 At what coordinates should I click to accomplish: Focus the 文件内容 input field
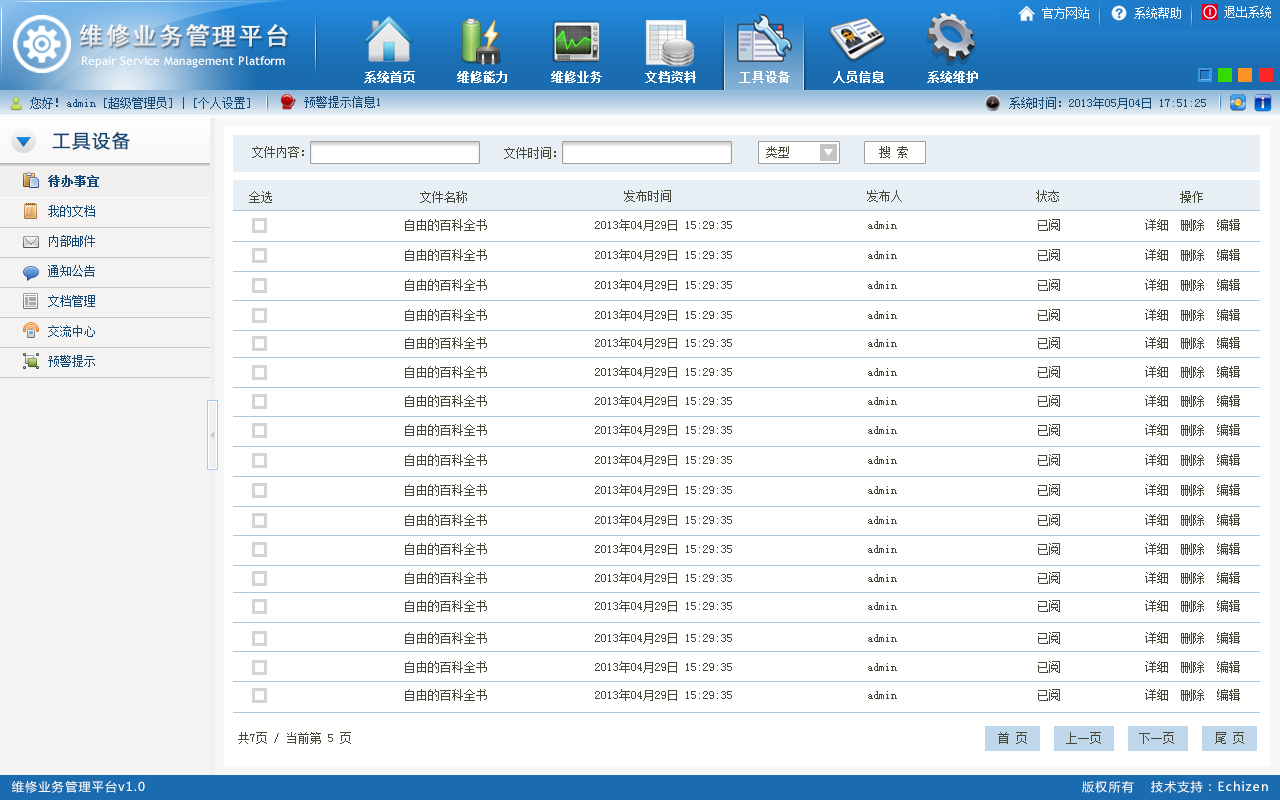click(395, 153)
